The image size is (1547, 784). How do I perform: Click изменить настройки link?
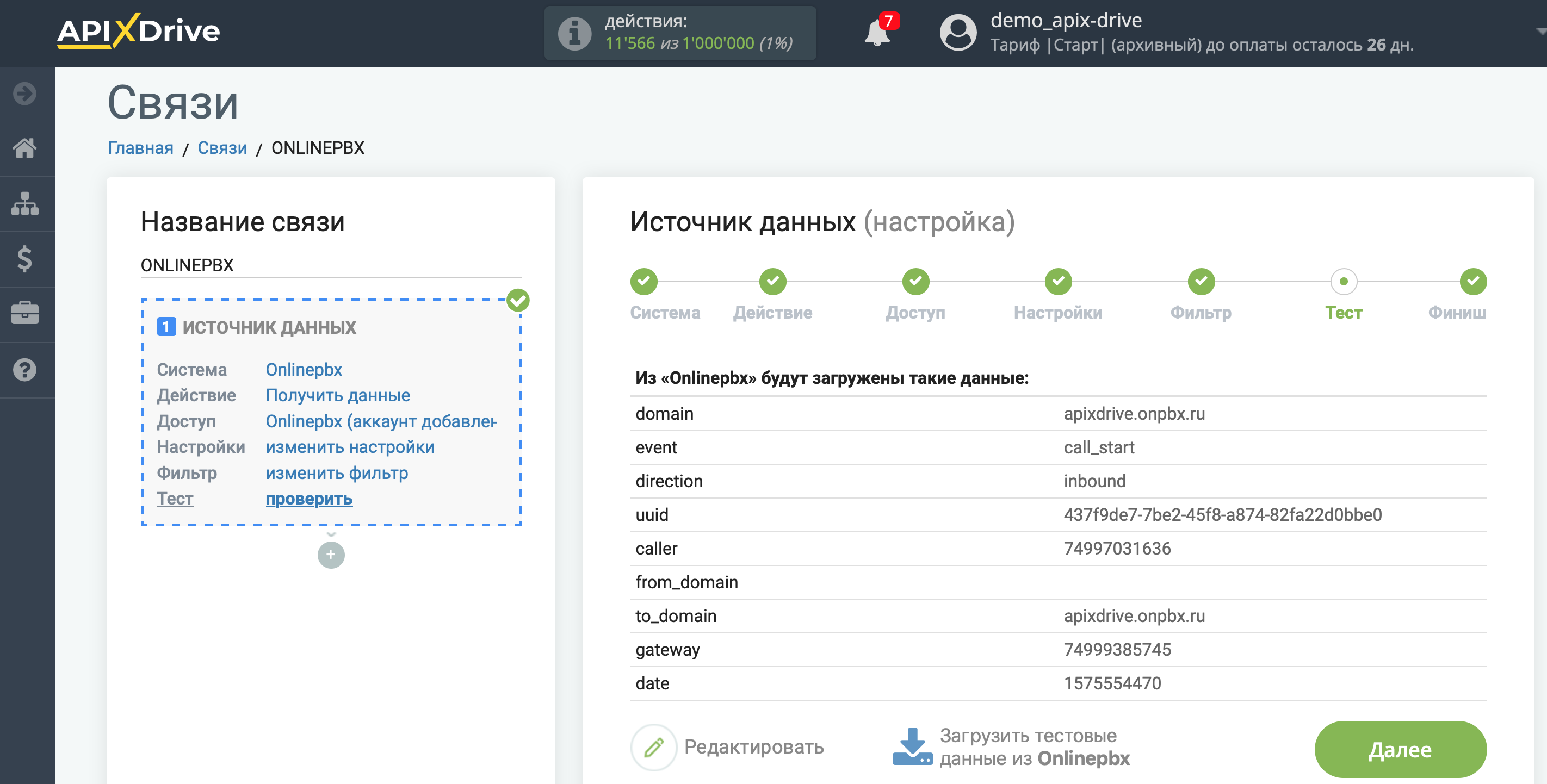point(350,446)
